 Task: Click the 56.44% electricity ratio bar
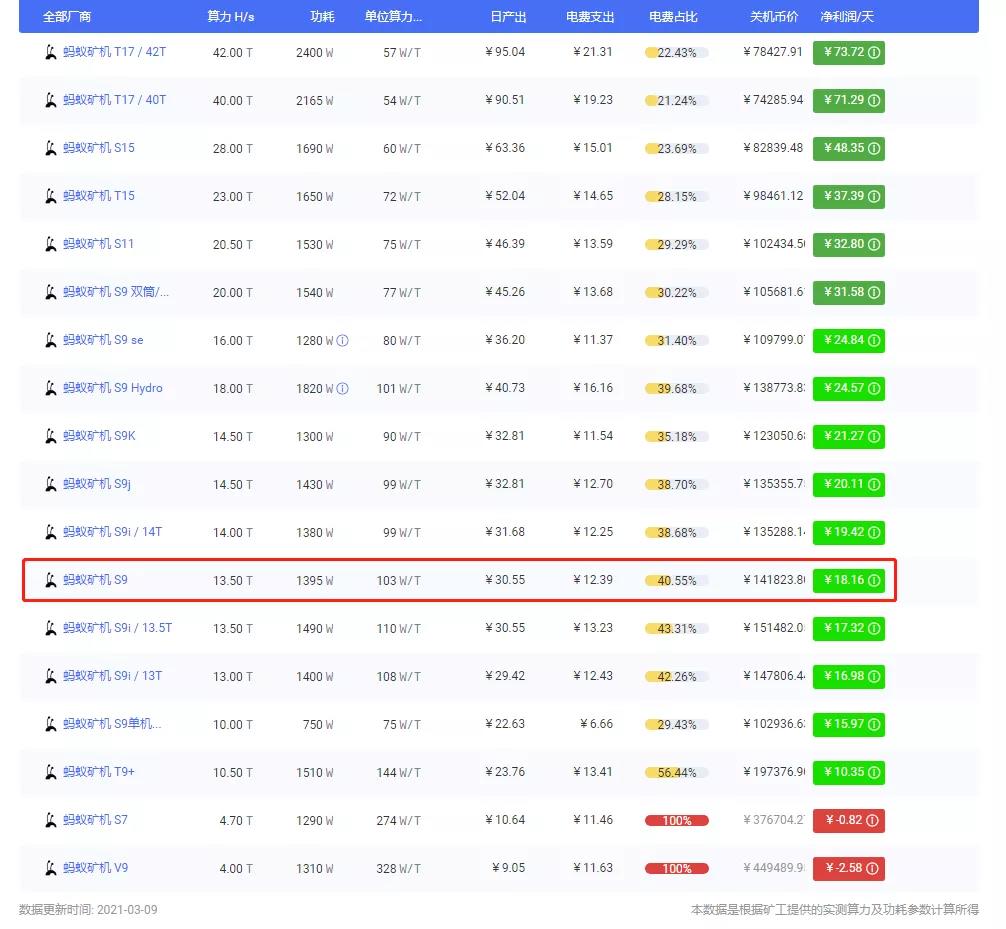pyautogui.click(x=677, y=772)
